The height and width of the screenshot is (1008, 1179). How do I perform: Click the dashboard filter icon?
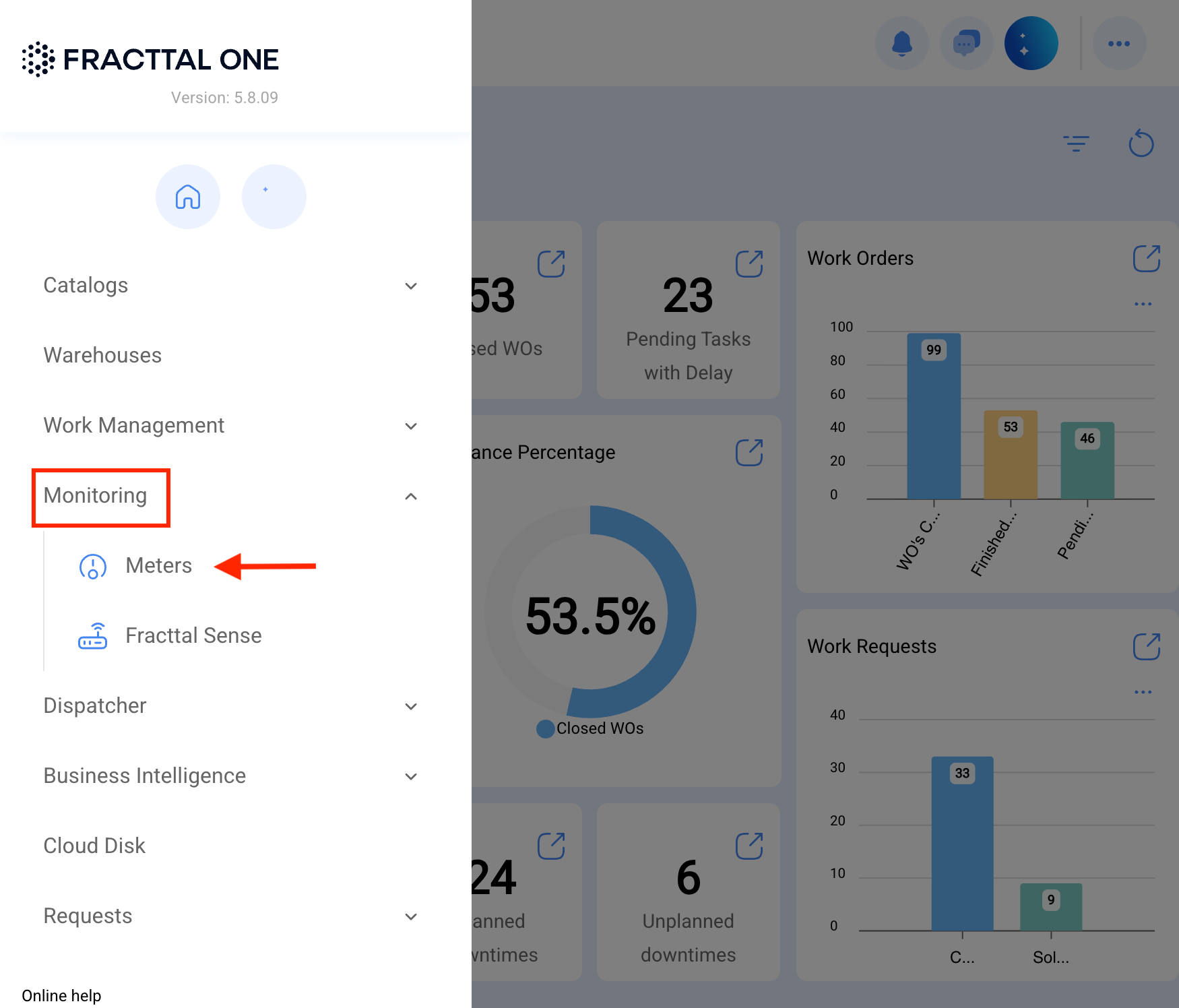tap(1076, 144)
